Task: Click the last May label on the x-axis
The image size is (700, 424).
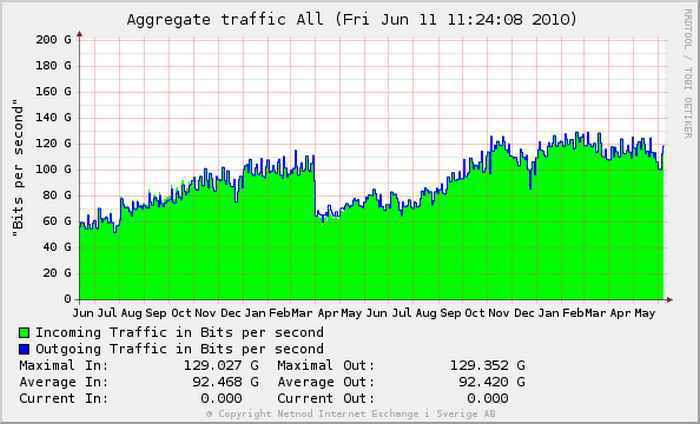Action: coord(644,313)
